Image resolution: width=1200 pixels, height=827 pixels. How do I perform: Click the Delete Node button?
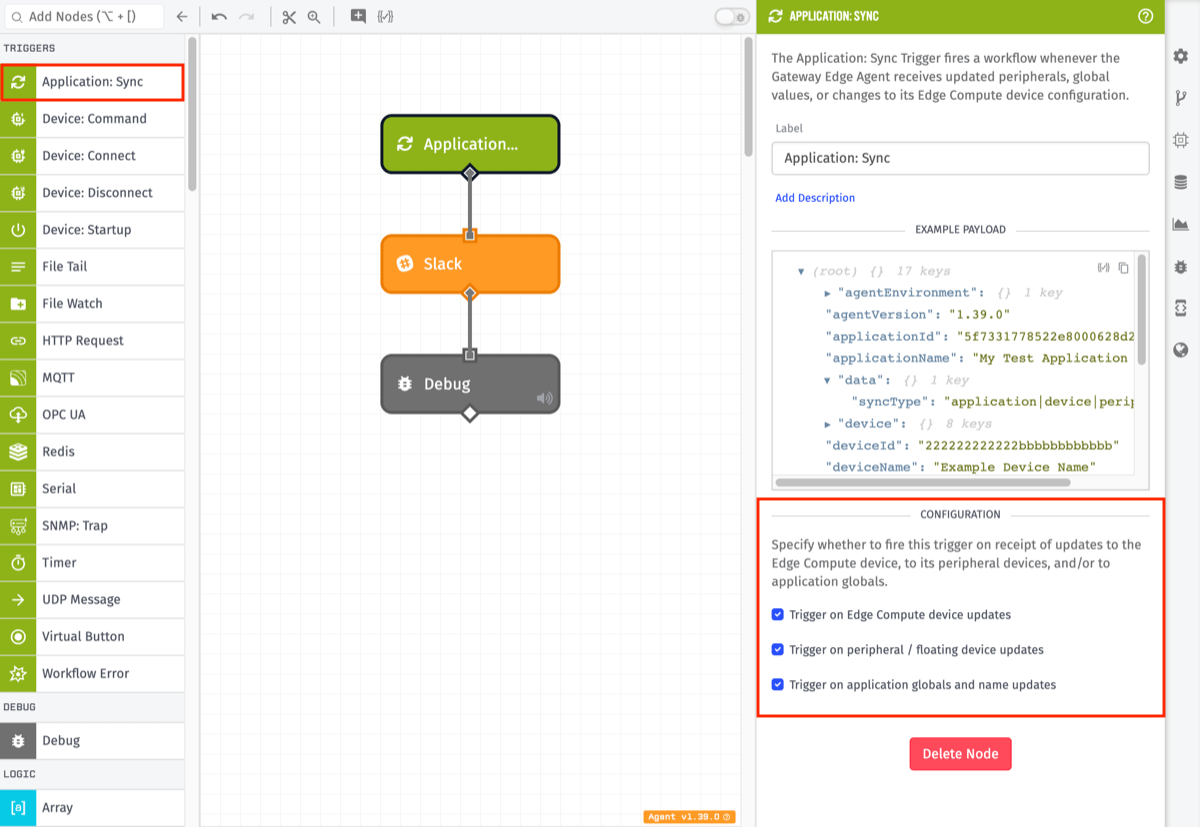(960, 754)
